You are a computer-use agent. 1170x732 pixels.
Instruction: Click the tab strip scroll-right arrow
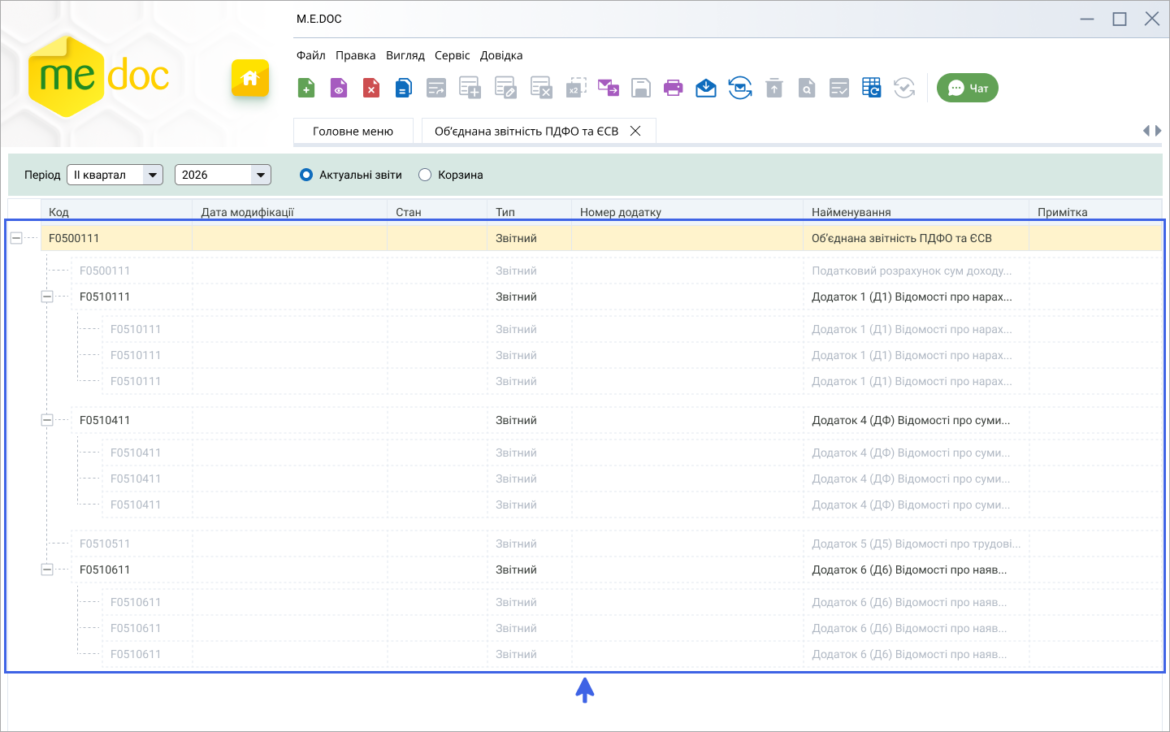1158,131
